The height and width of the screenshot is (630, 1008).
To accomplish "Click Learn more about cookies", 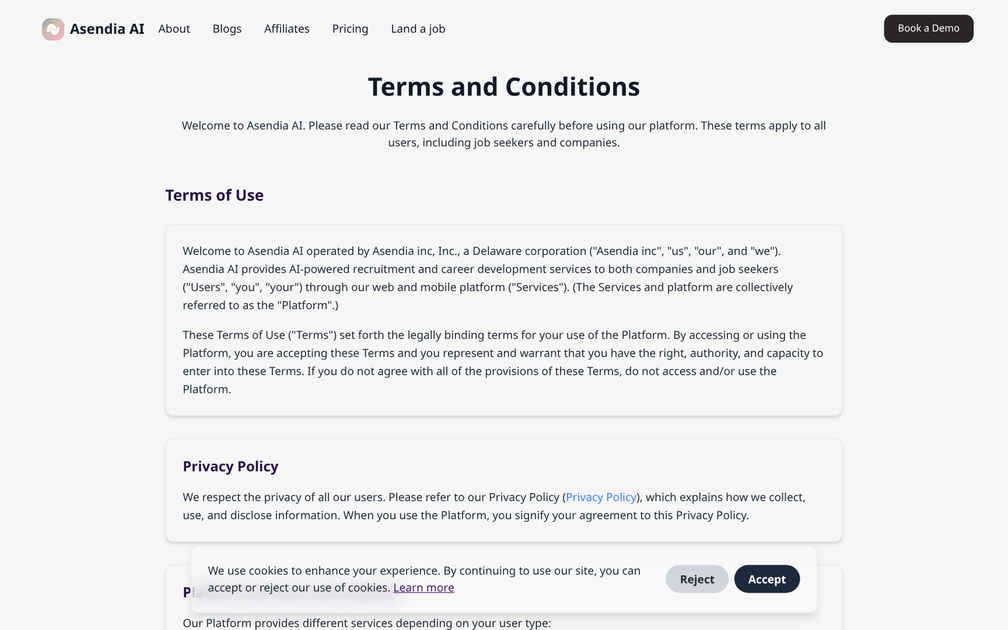I will (424, 587).
